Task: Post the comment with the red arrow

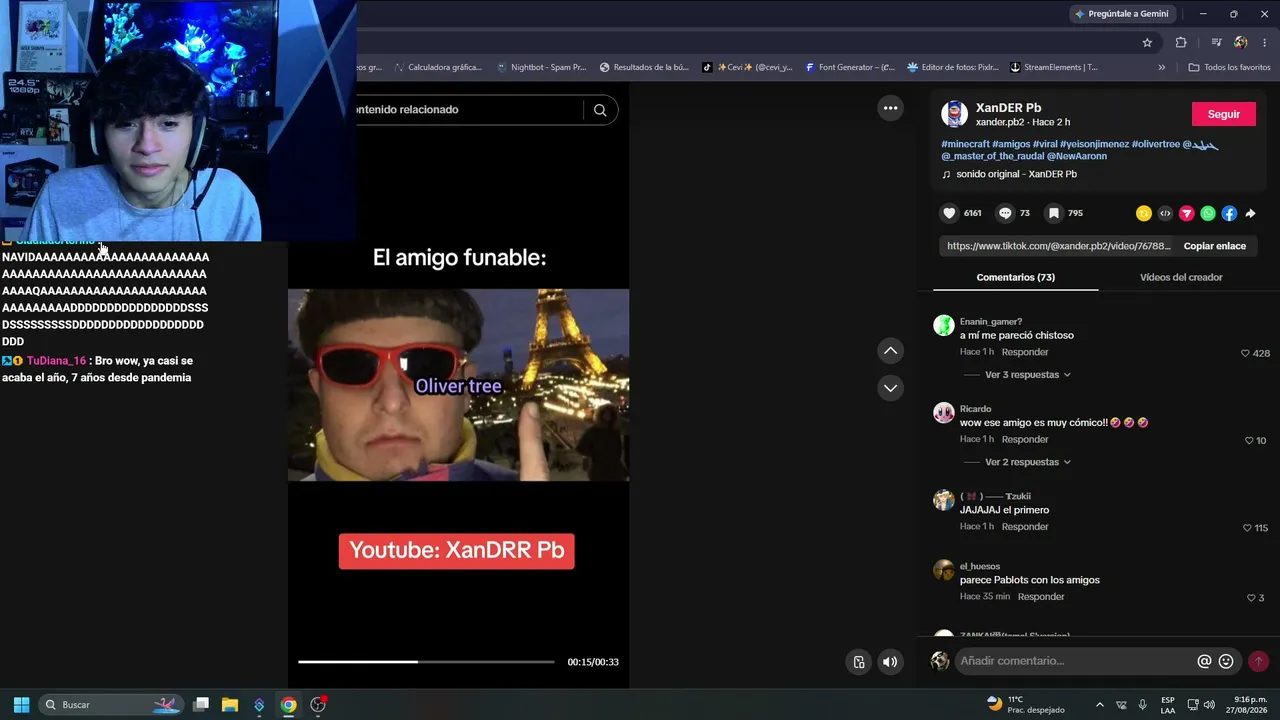Action: click(1258, 661)
